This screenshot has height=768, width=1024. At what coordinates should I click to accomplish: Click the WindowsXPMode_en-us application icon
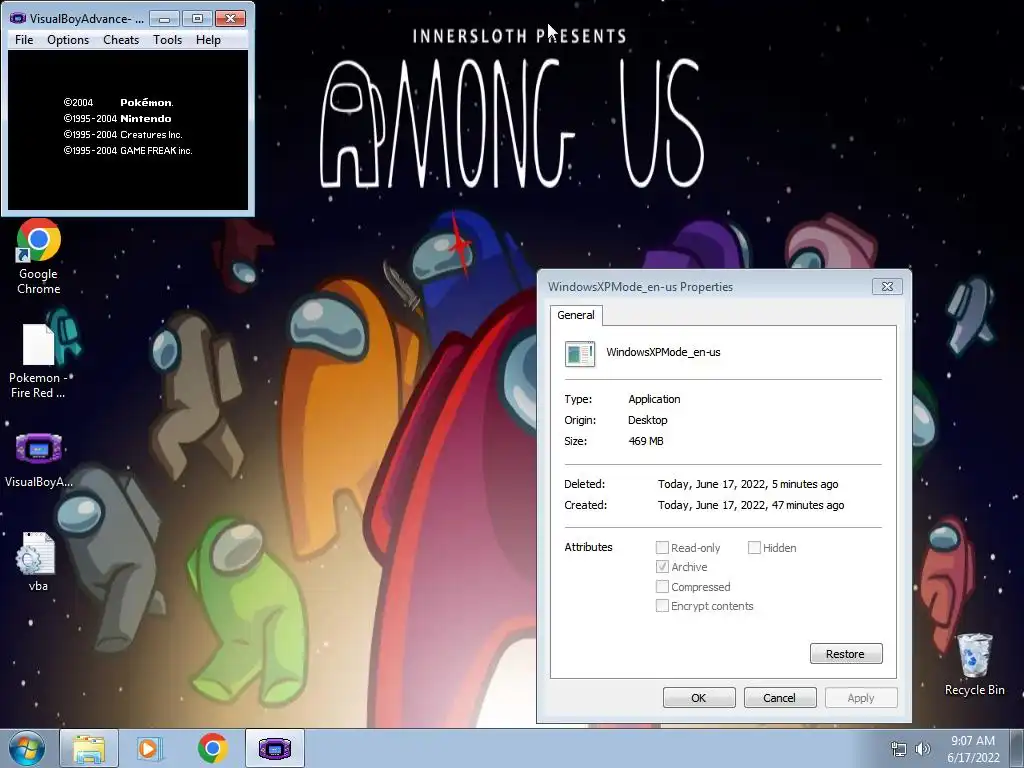580,353
